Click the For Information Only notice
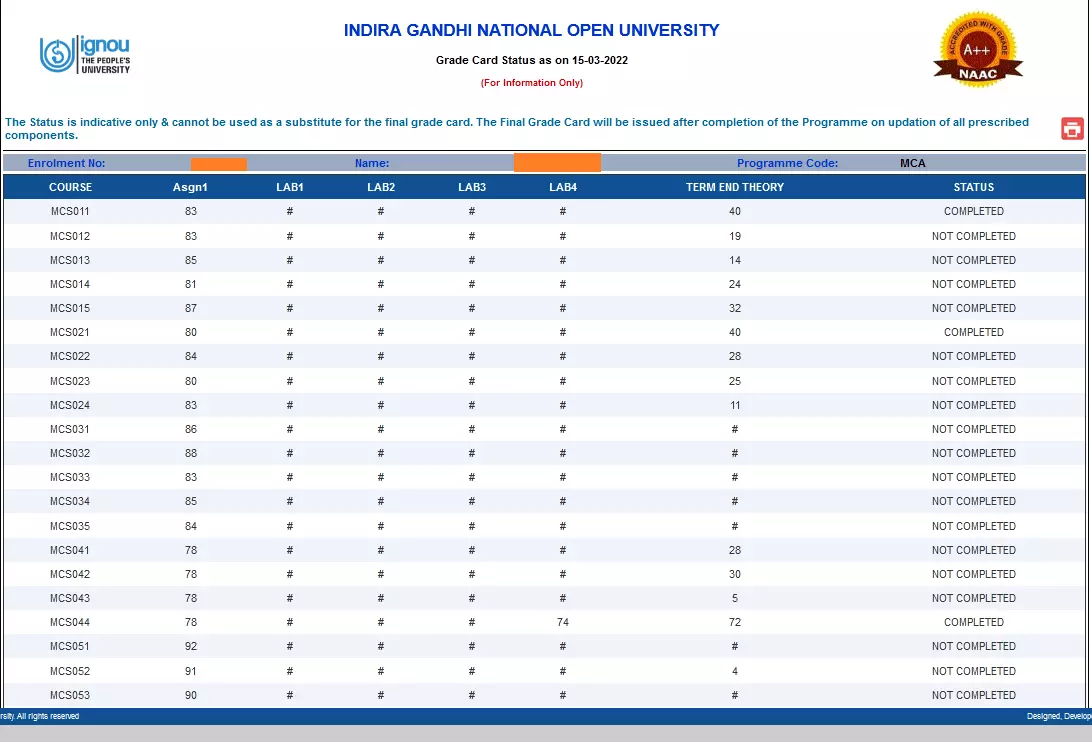 (532, 82)
